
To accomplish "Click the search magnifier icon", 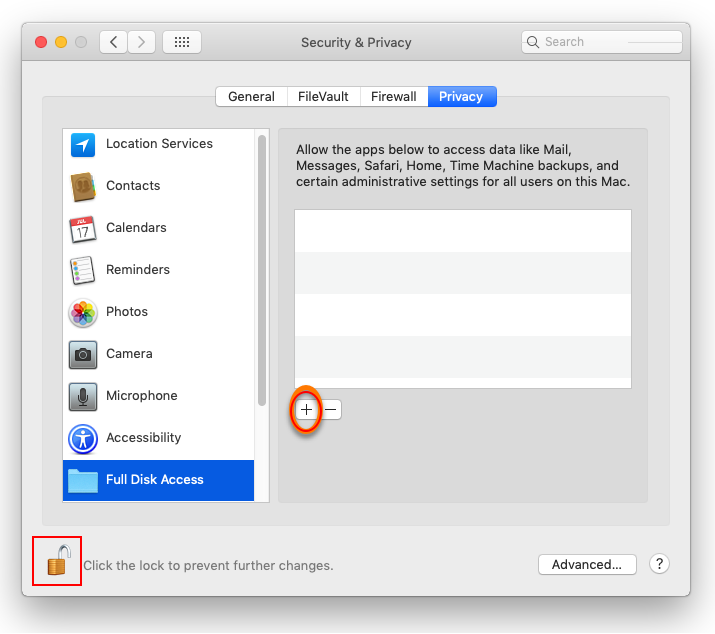I will point(533,42).
